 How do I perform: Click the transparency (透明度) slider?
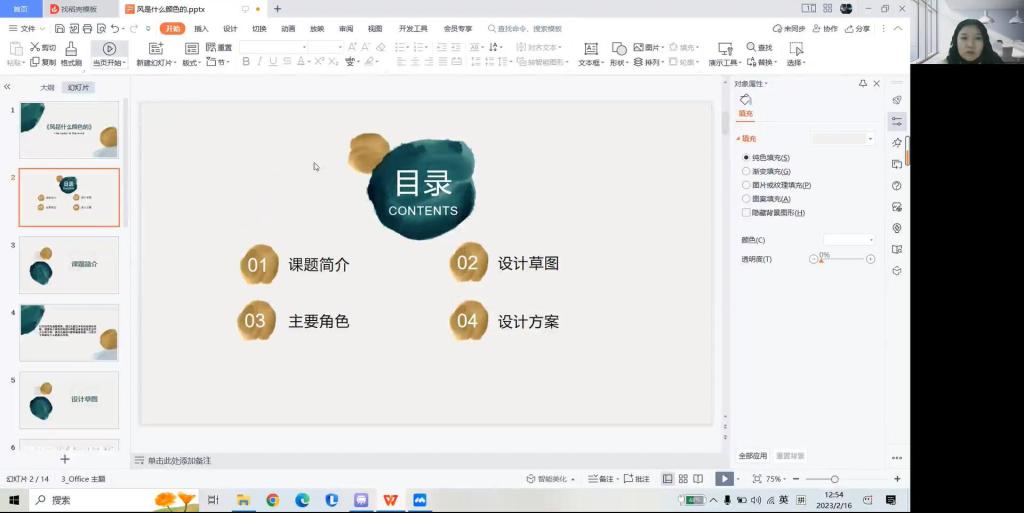[x=842, y=259]
